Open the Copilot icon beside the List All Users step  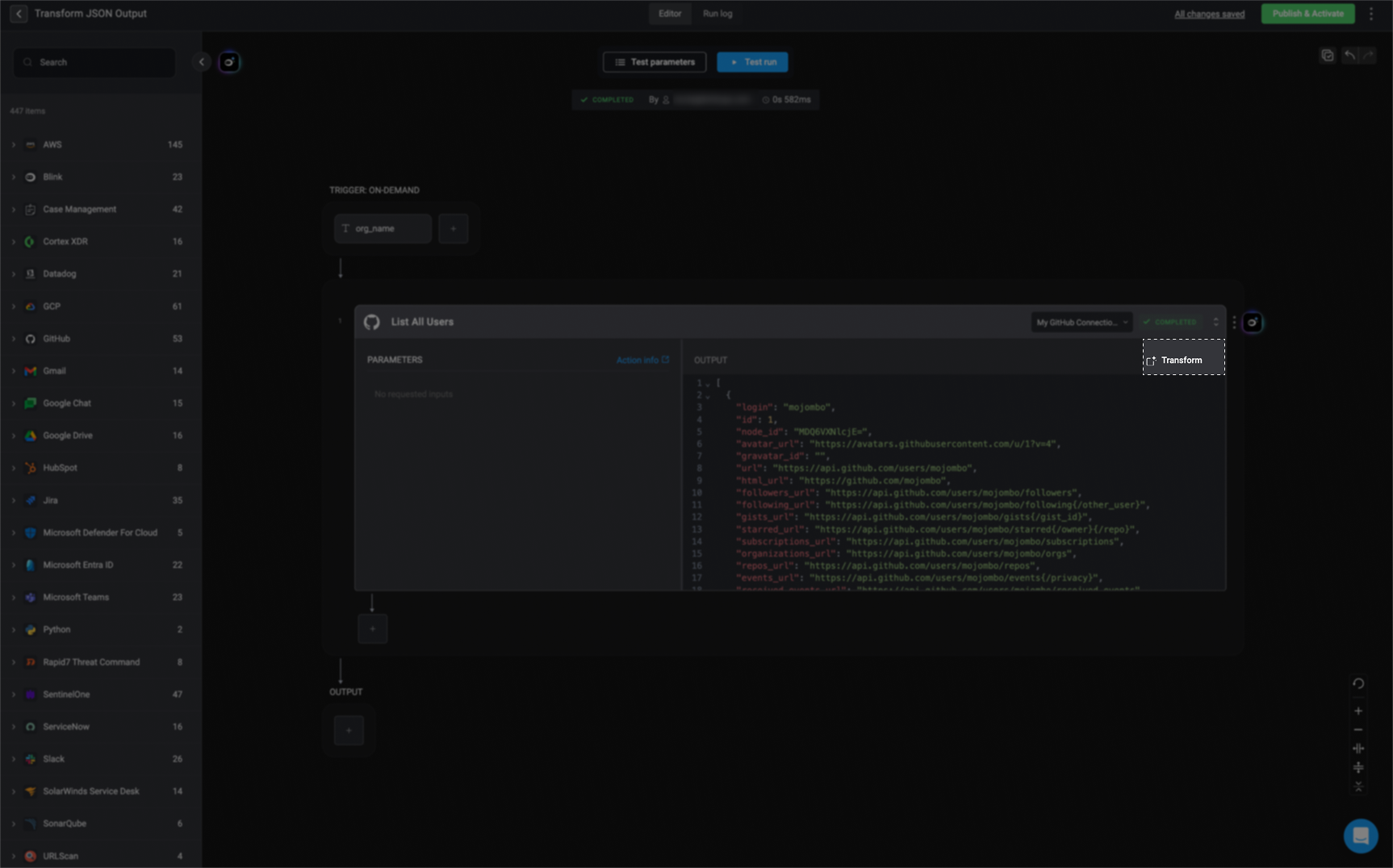tap(1253, 323)
